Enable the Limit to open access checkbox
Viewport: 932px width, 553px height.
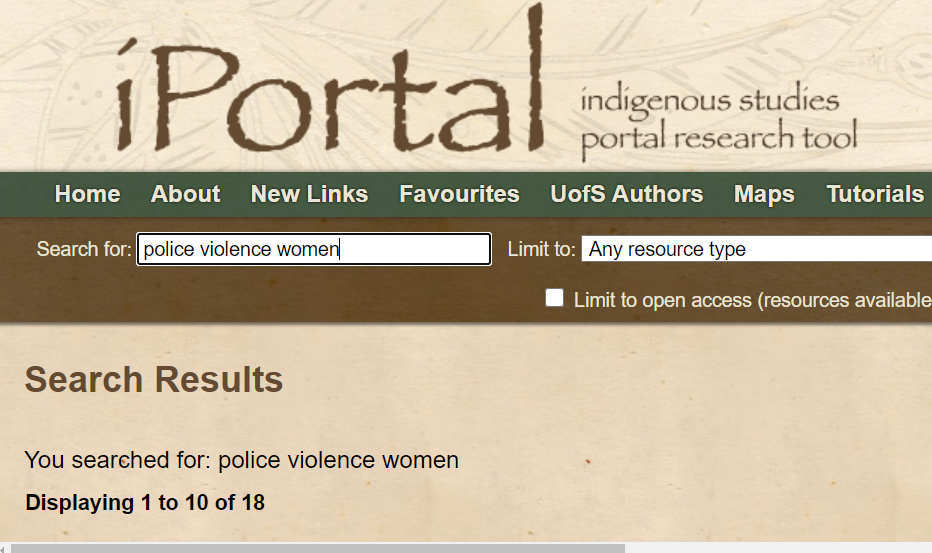pyautogui.click(x=555, y=298)
